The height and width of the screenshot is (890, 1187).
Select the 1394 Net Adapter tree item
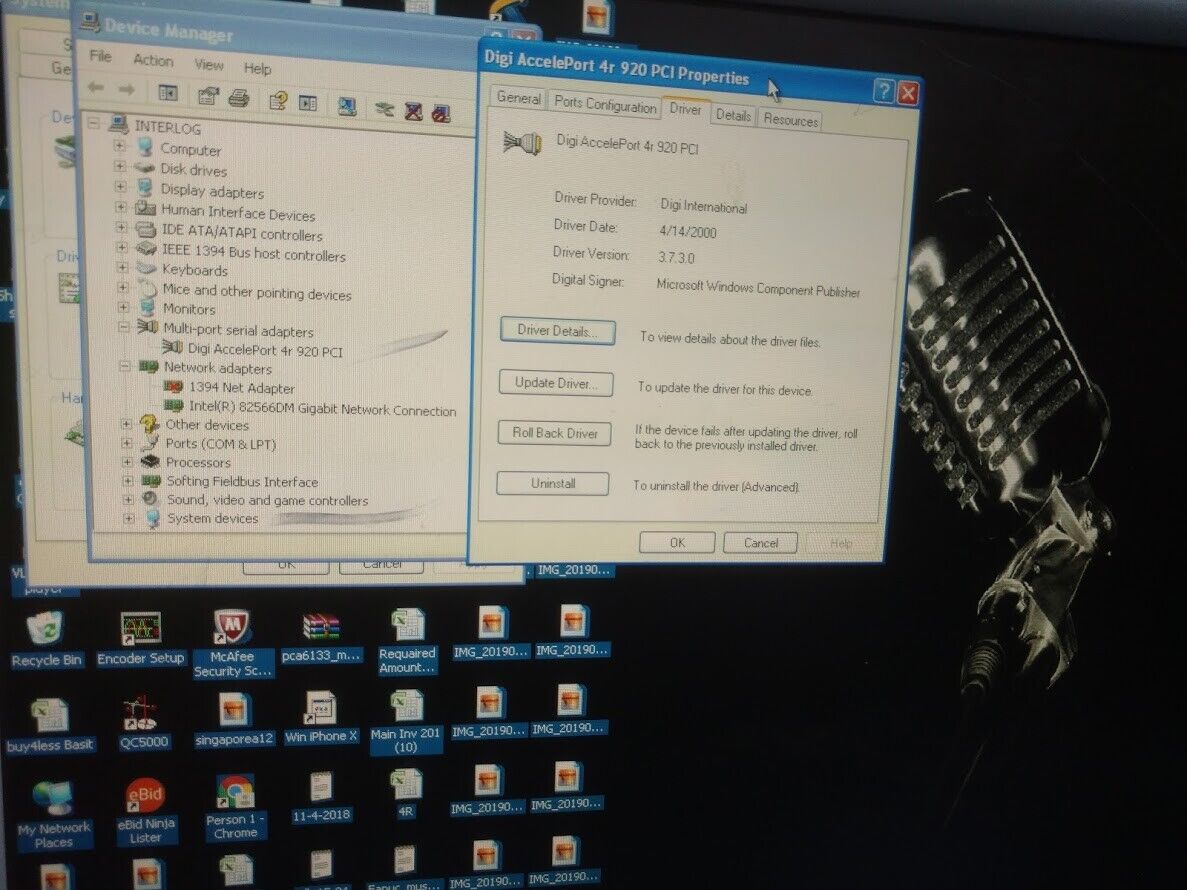point(241,387)
